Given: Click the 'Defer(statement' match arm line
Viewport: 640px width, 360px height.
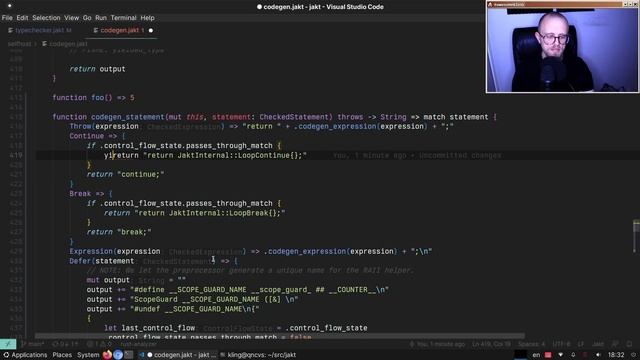Looking at the screenshot, I should click(x=153, y=261).
